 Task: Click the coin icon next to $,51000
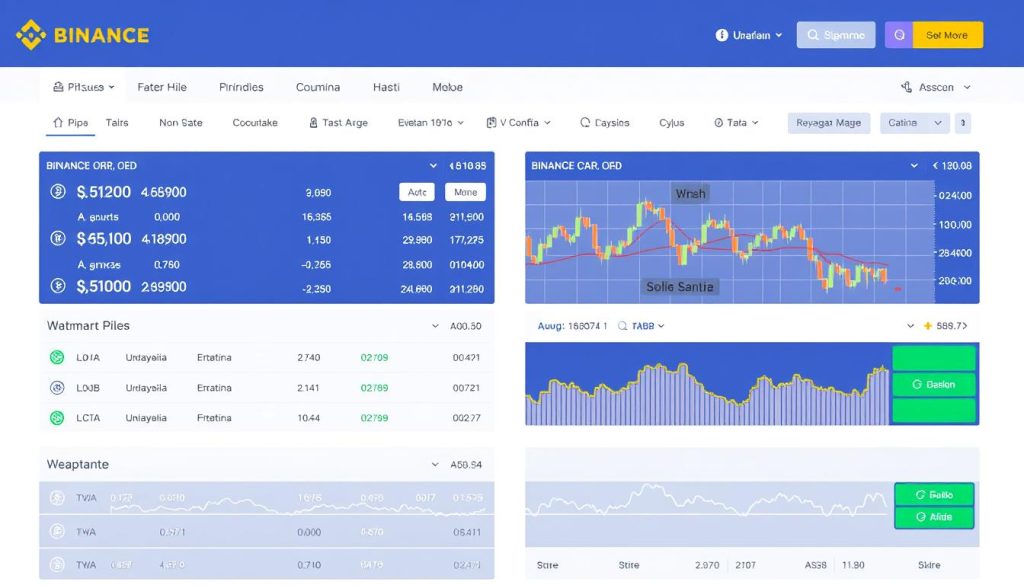[57, 285]
